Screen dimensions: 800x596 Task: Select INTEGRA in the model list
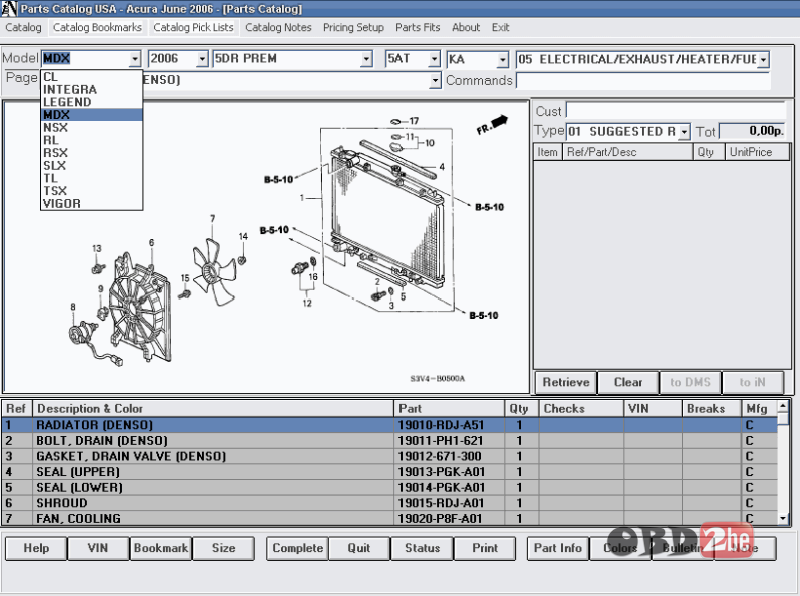pos(91,89)
